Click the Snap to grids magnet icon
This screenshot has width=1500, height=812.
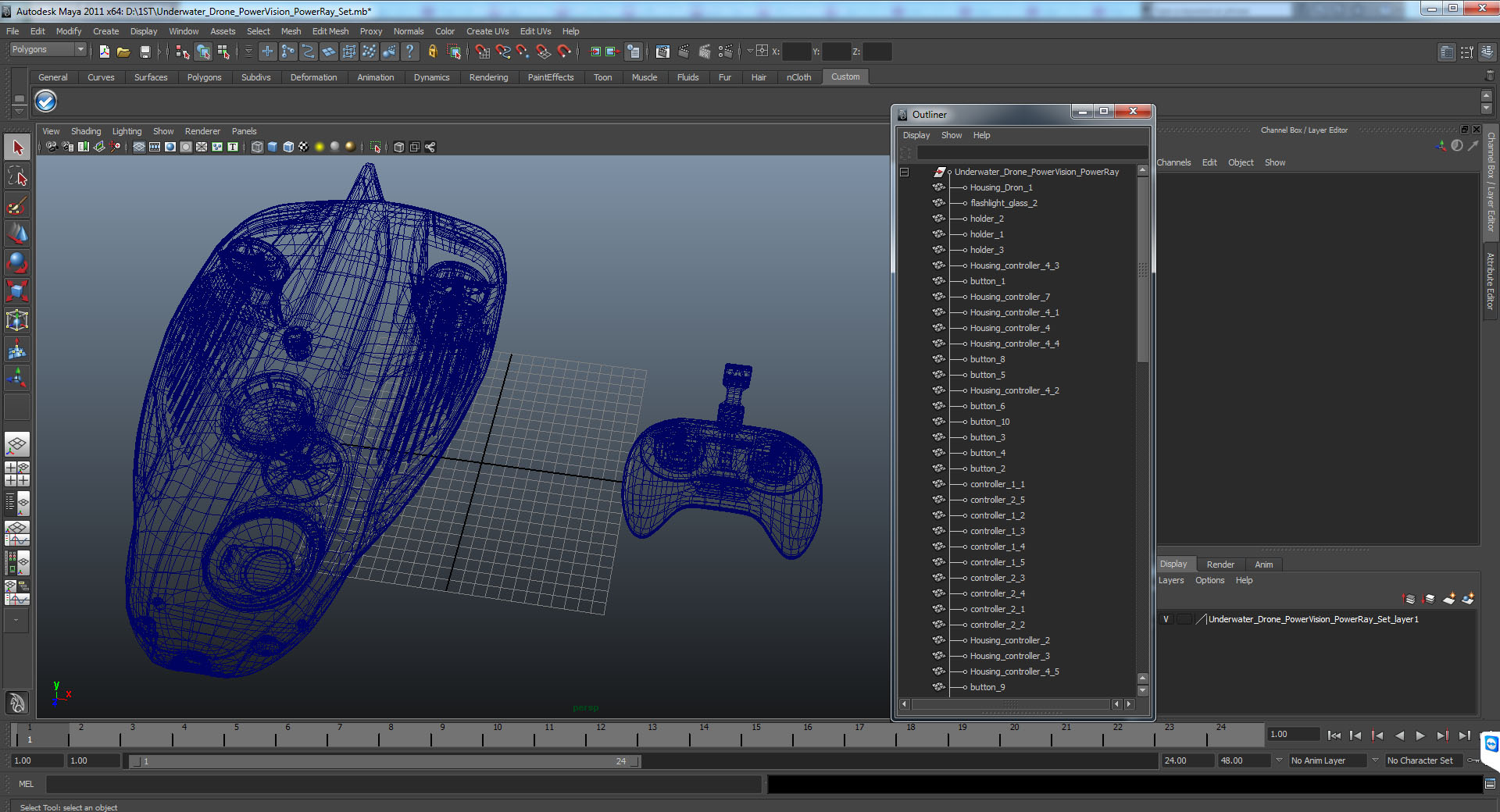483,52
